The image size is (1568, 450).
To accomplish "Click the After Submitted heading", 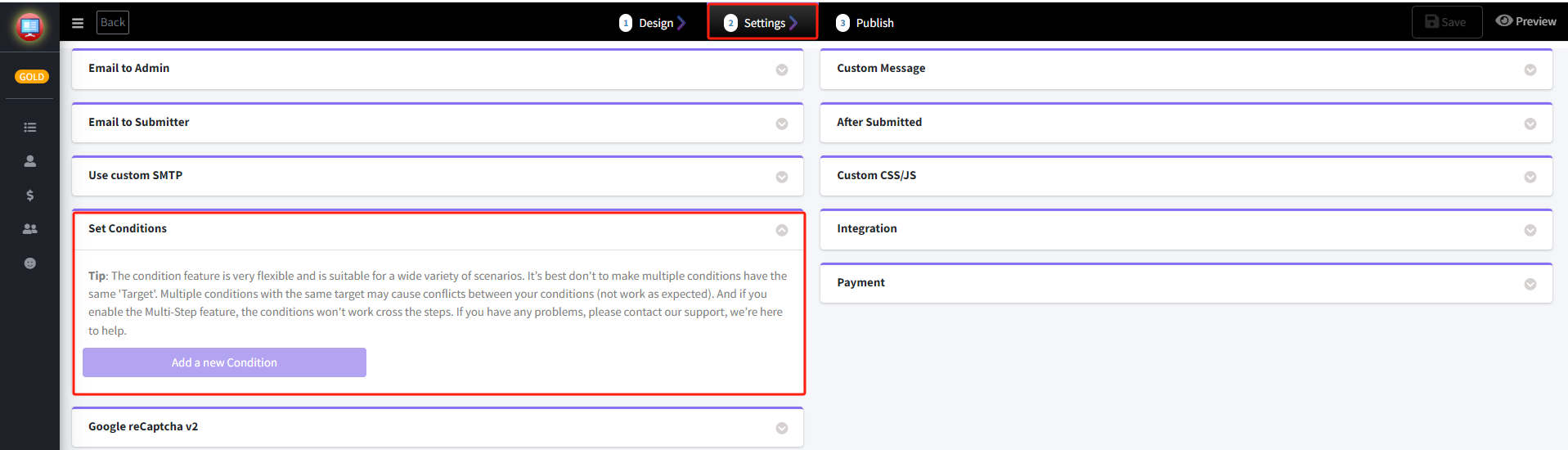I will [879, 122].
